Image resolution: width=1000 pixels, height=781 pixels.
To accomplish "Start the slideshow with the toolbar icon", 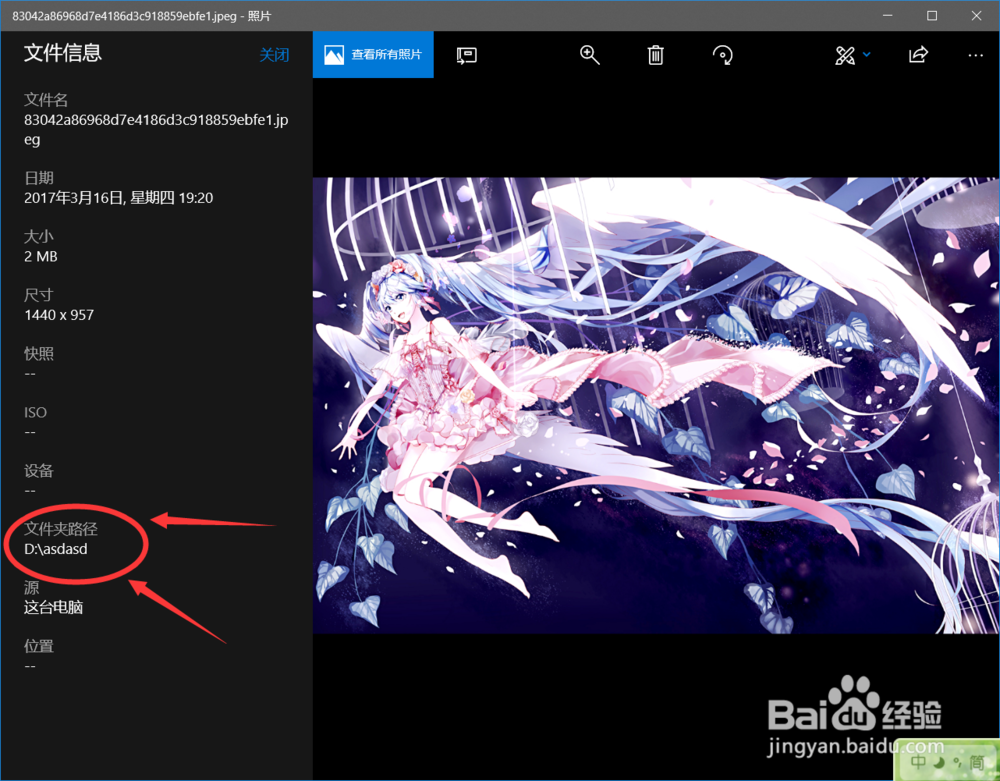I will coord(467,55).
